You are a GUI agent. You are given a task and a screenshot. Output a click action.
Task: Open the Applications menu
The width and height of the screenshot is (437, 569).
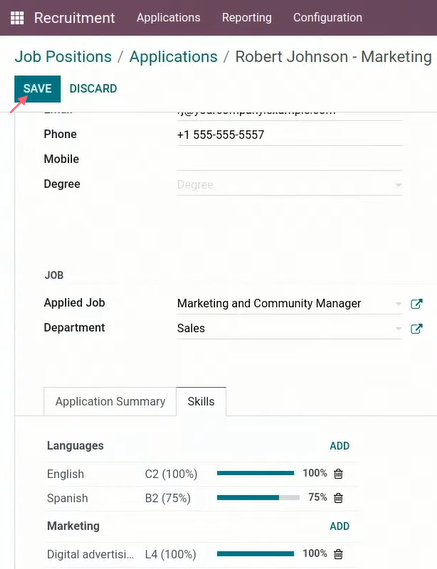point(168,17)
